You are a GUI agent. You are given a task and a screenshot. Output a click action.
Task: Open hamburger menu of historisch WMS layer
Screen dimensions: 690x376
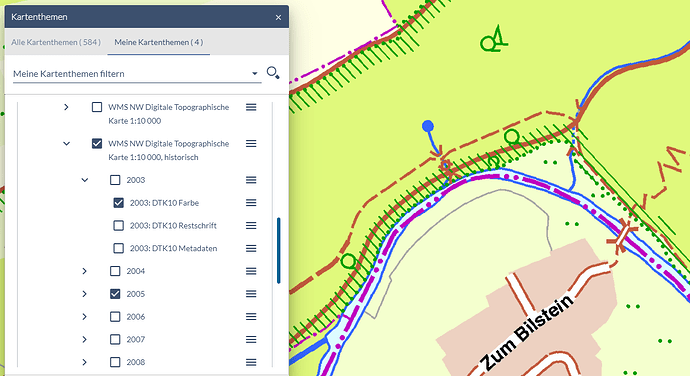tap(251, 144)
